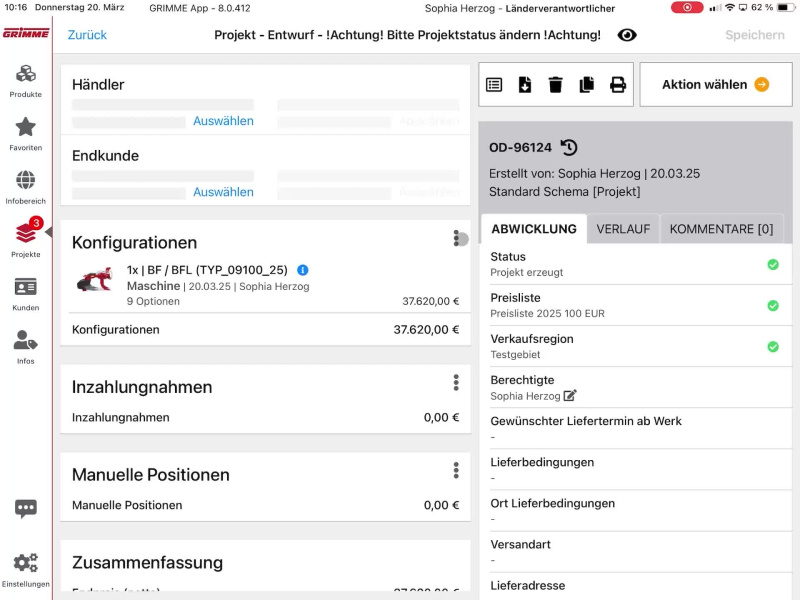Open the Kunden section
This screenshot has height=600, width=800.
[26, 294]
